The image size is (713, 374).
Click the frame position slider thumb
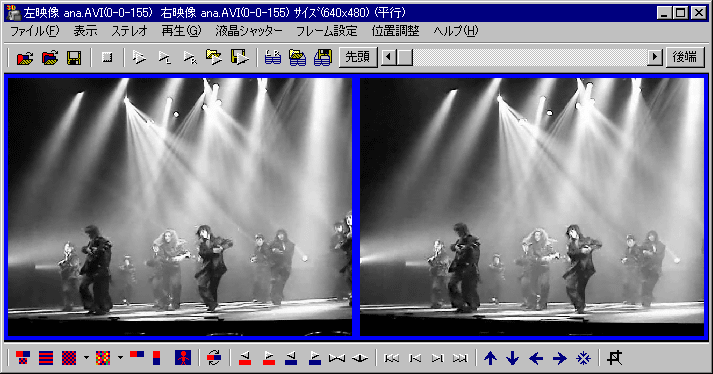tap(405, 57)
